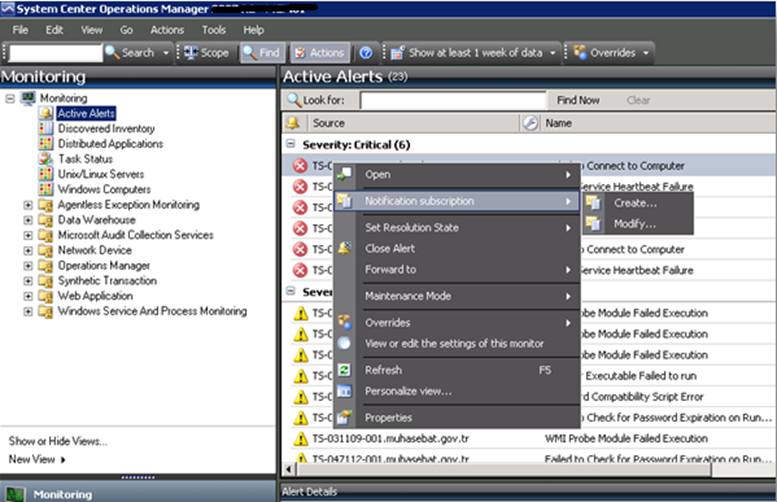Image resolution: width=777 pixels, height=502 pixels.
Task: Click critical error icon of first alert row
Action: pyautogui.click(x=300, y=166)
